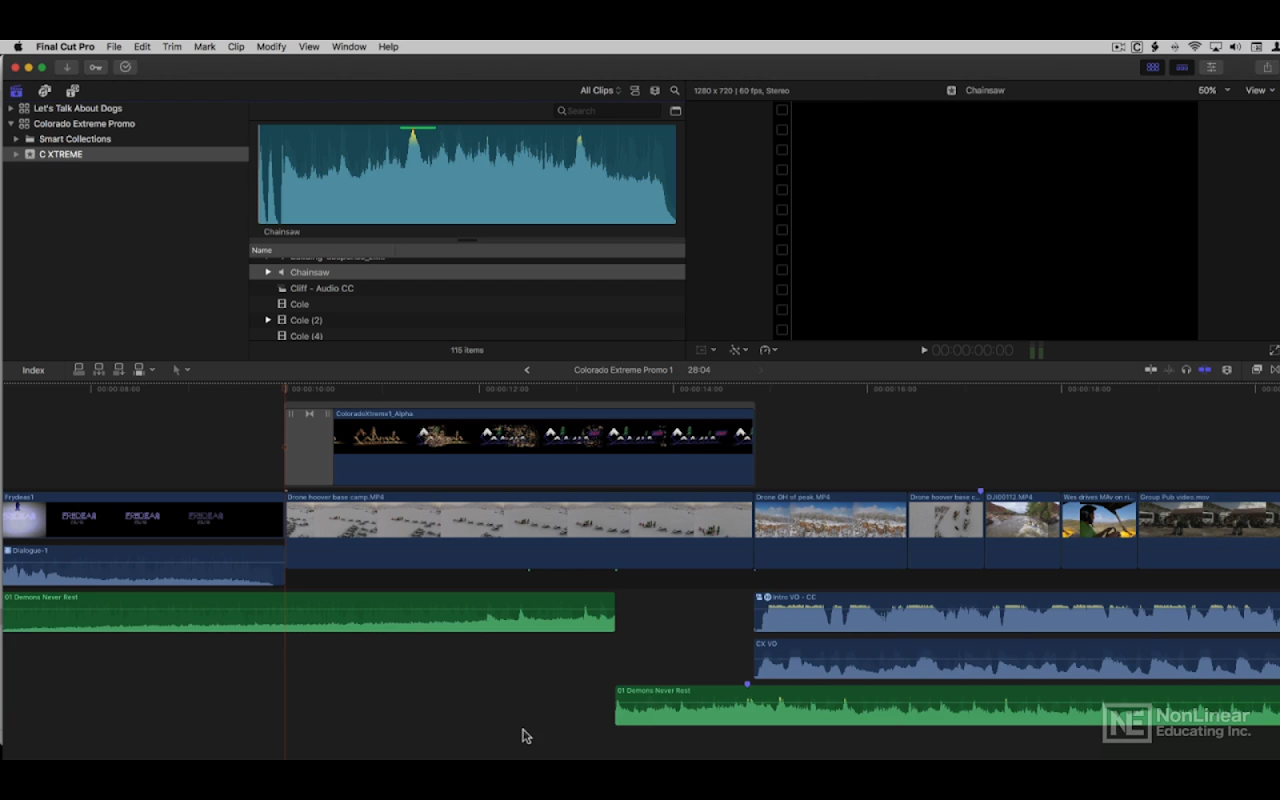Click the timeline Index button
The image size is (1280, 800).
[33, 370]
